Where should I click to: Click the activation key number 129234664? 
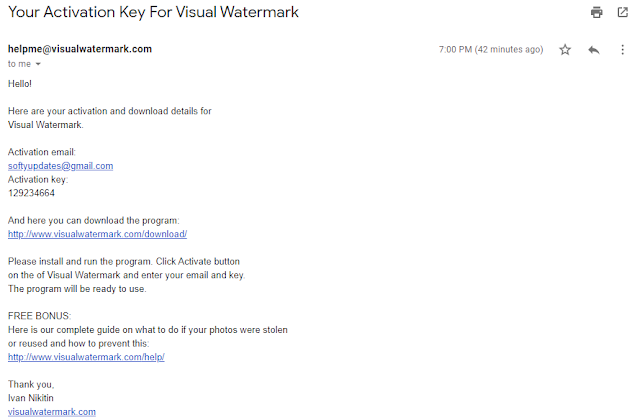click(x=31, y=193)
